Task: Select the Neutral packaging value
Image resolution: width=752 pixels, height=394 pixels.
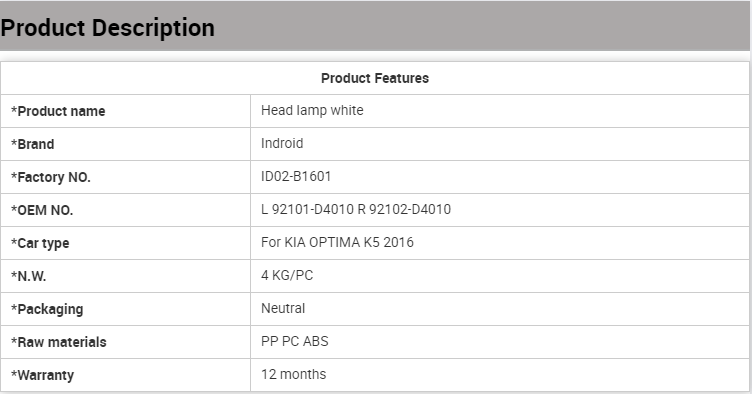Action: [x=283, y=308]
